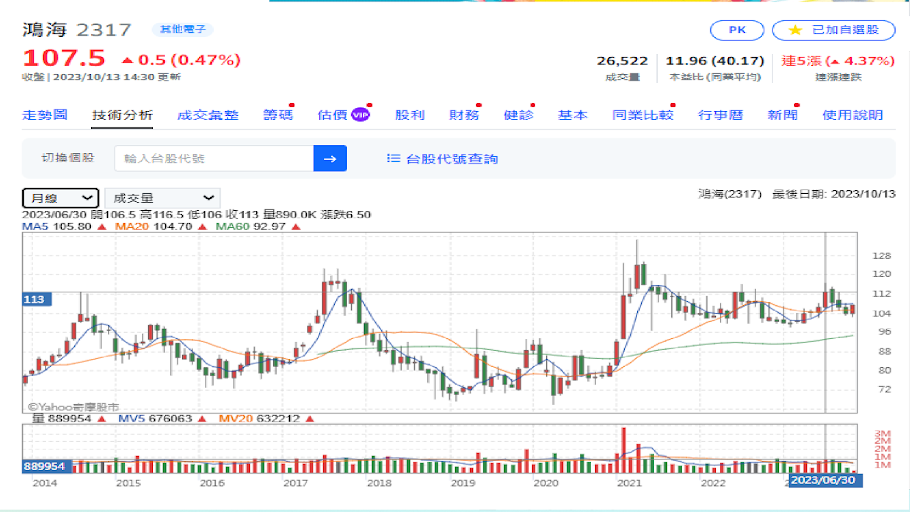This screenshot has width=910, height=512.
Task: Click the 最後日期: 2023/10/13 text
Action: (834, 194)
